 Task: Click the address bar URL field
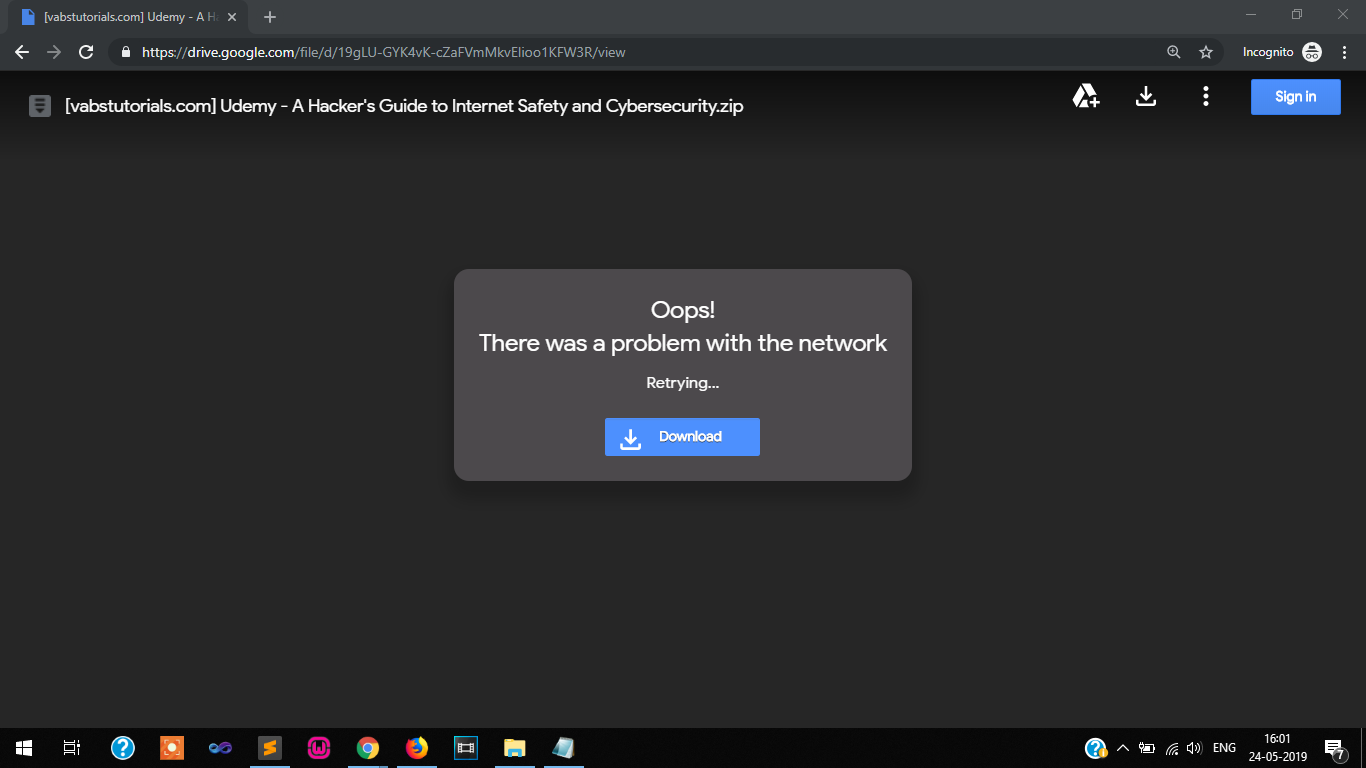[640, 52]
